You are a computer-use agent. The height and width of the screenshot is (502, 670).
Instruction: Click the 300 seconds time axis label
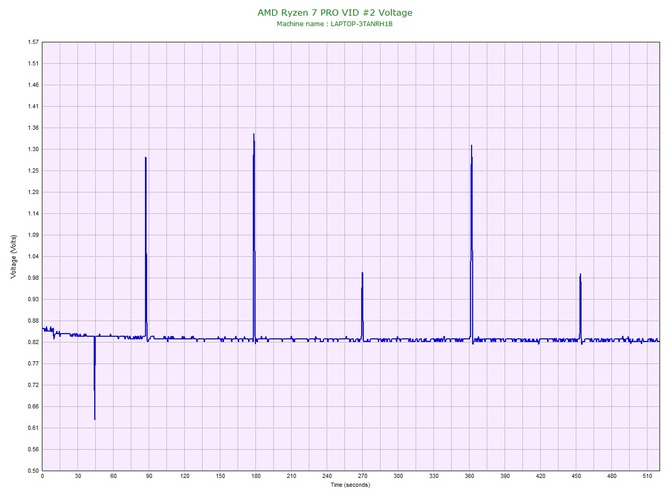pos(398,476)
